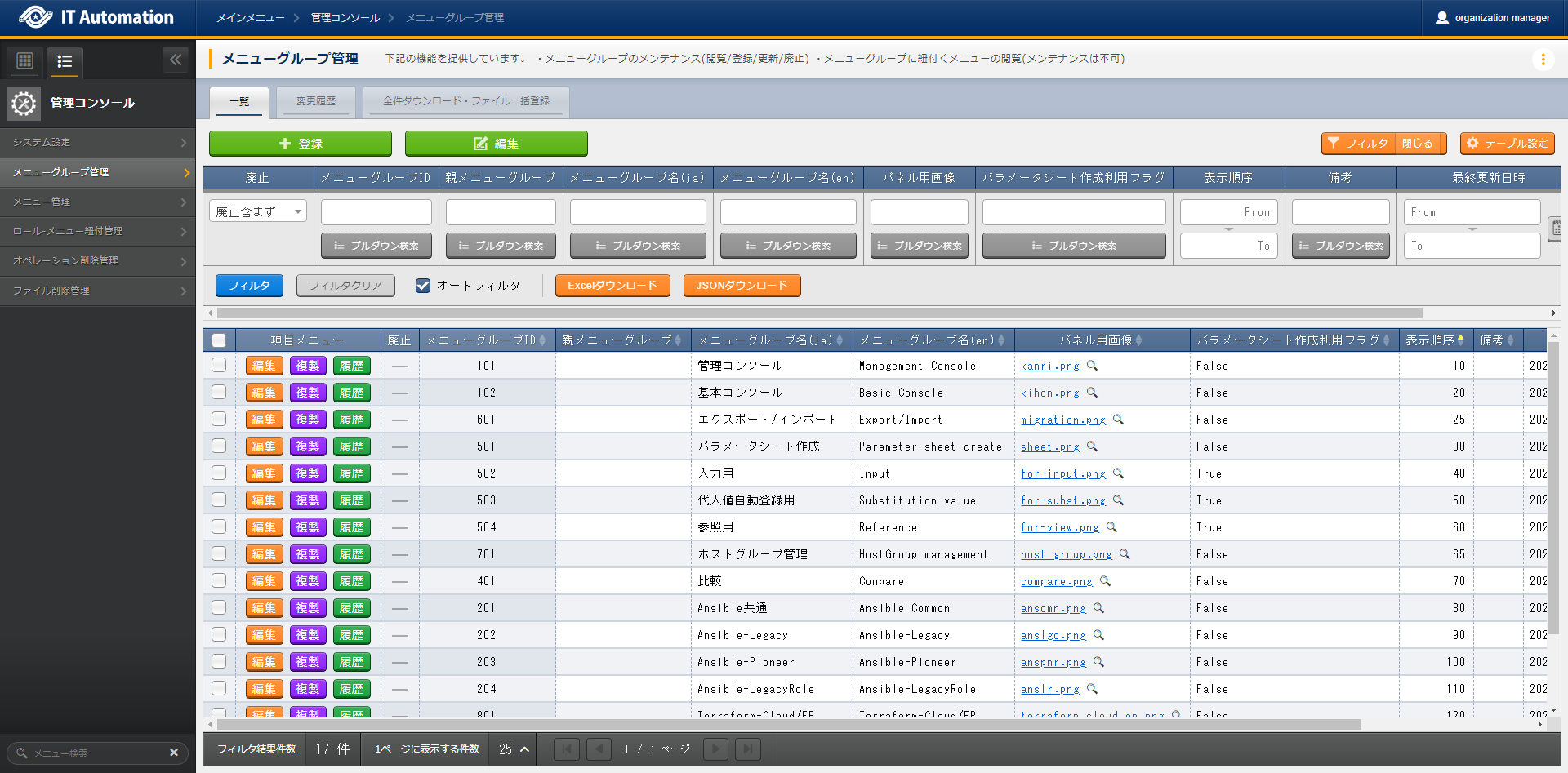Screen dimensions: 1568x773
Task: Clear the menu search with X icon
Action: [x=174, y=753]
